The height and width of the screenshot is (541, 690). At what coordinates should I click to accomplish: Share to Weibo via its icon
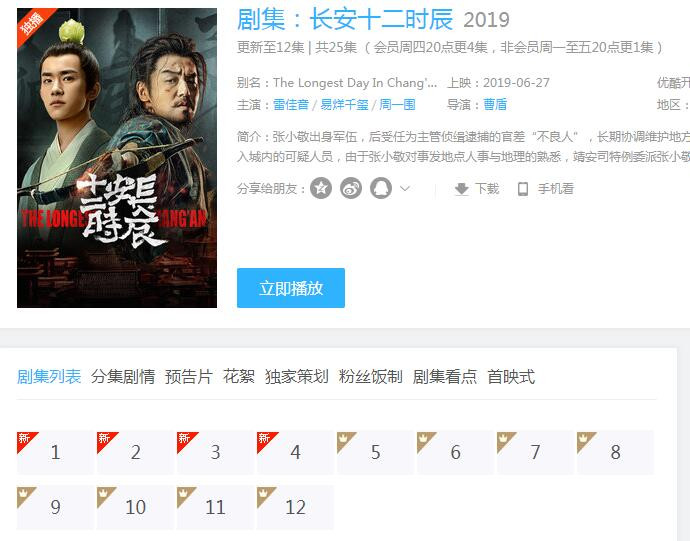pyautogui.click(x=351, y=188)
